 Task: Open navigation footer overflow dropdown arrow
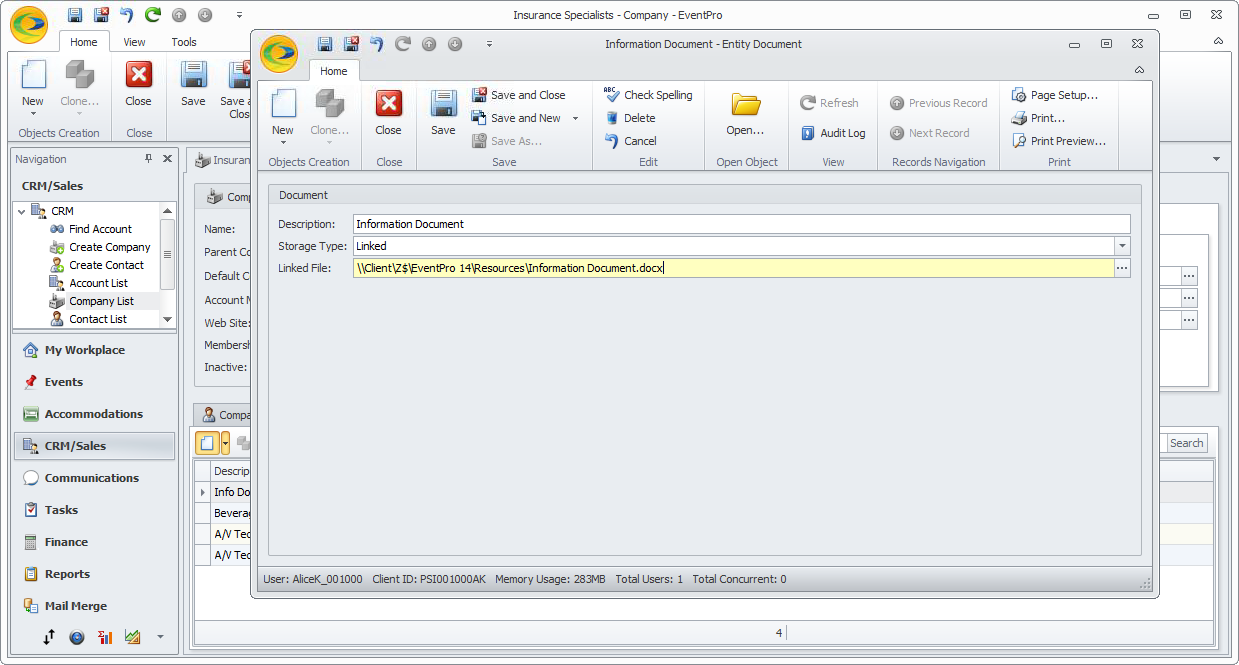tap(159, 637)
